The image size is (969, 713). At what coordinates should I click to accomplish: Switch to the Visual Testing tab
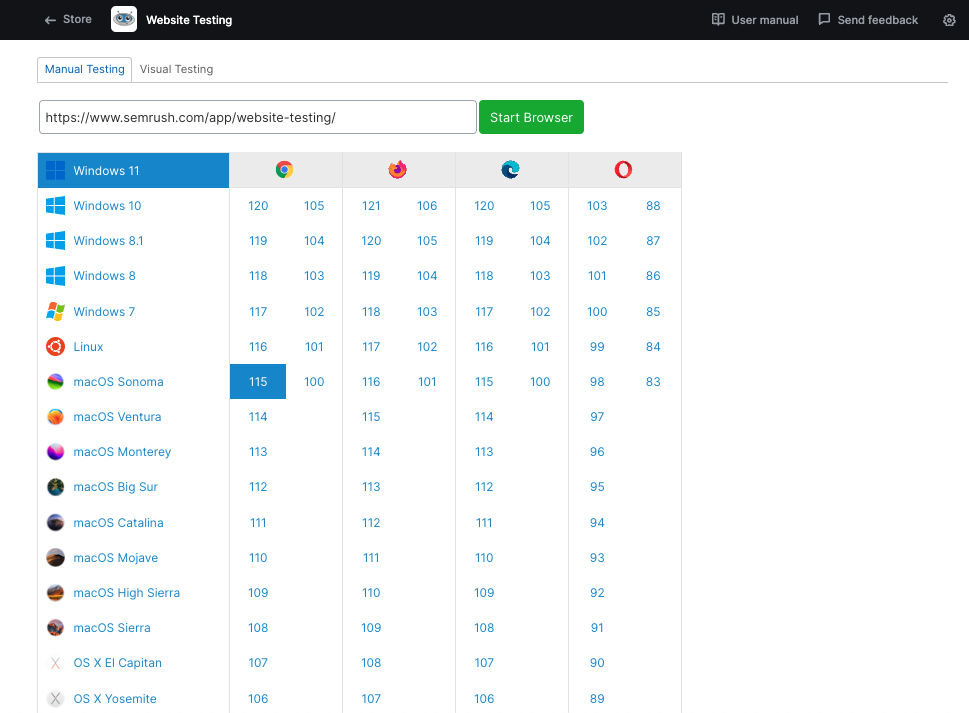[176, 69]
